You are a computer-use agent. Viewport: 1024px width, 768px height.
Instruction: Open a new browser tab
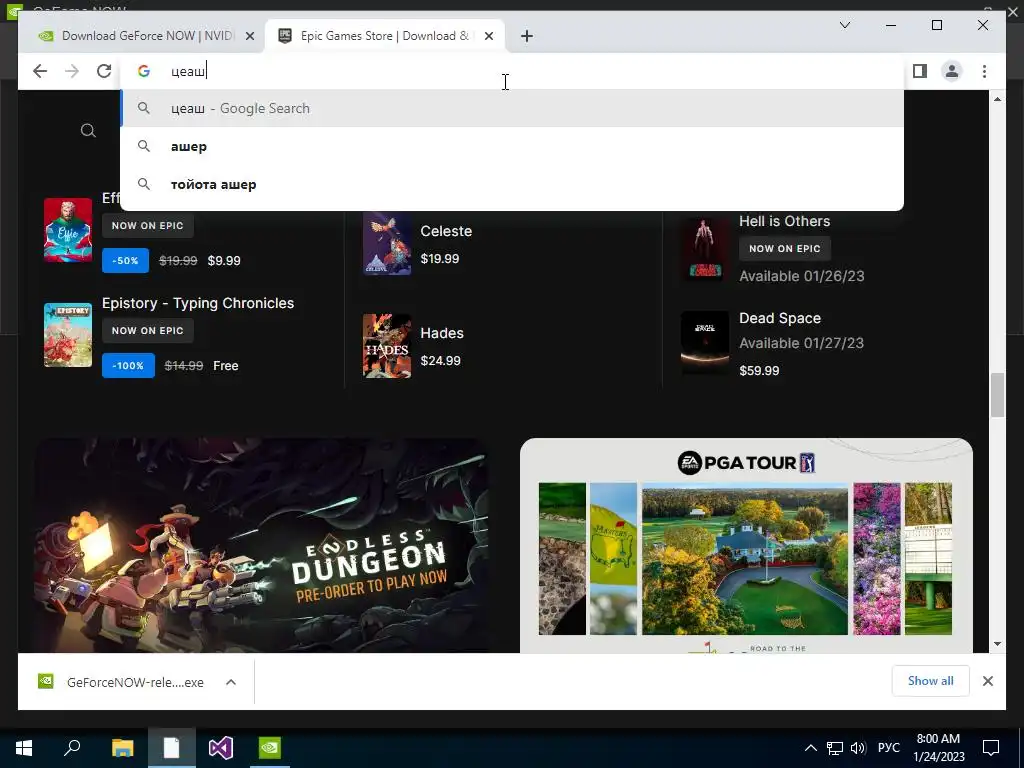coord(527,36)
